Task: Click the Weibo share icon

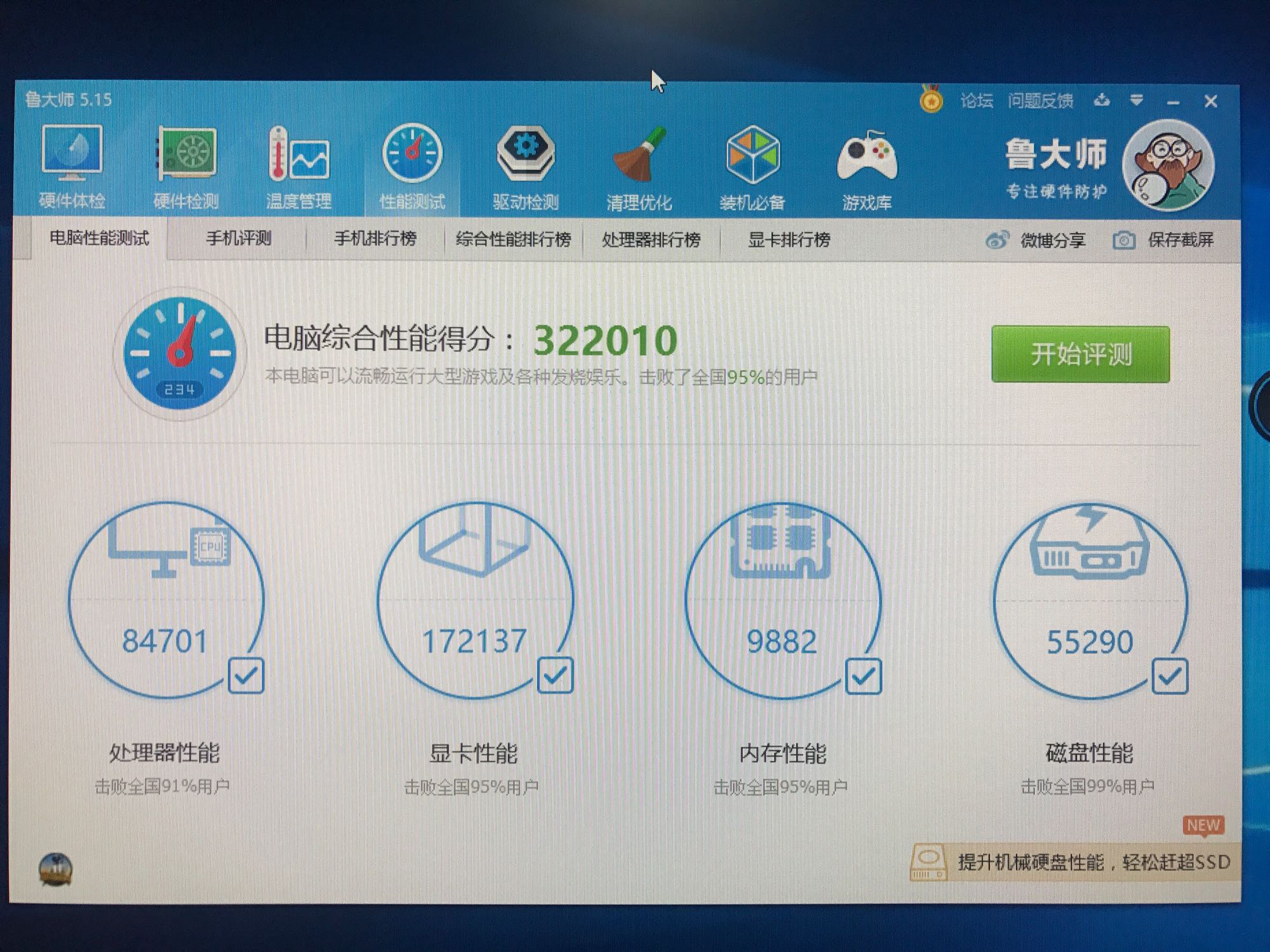Action: 997,240
